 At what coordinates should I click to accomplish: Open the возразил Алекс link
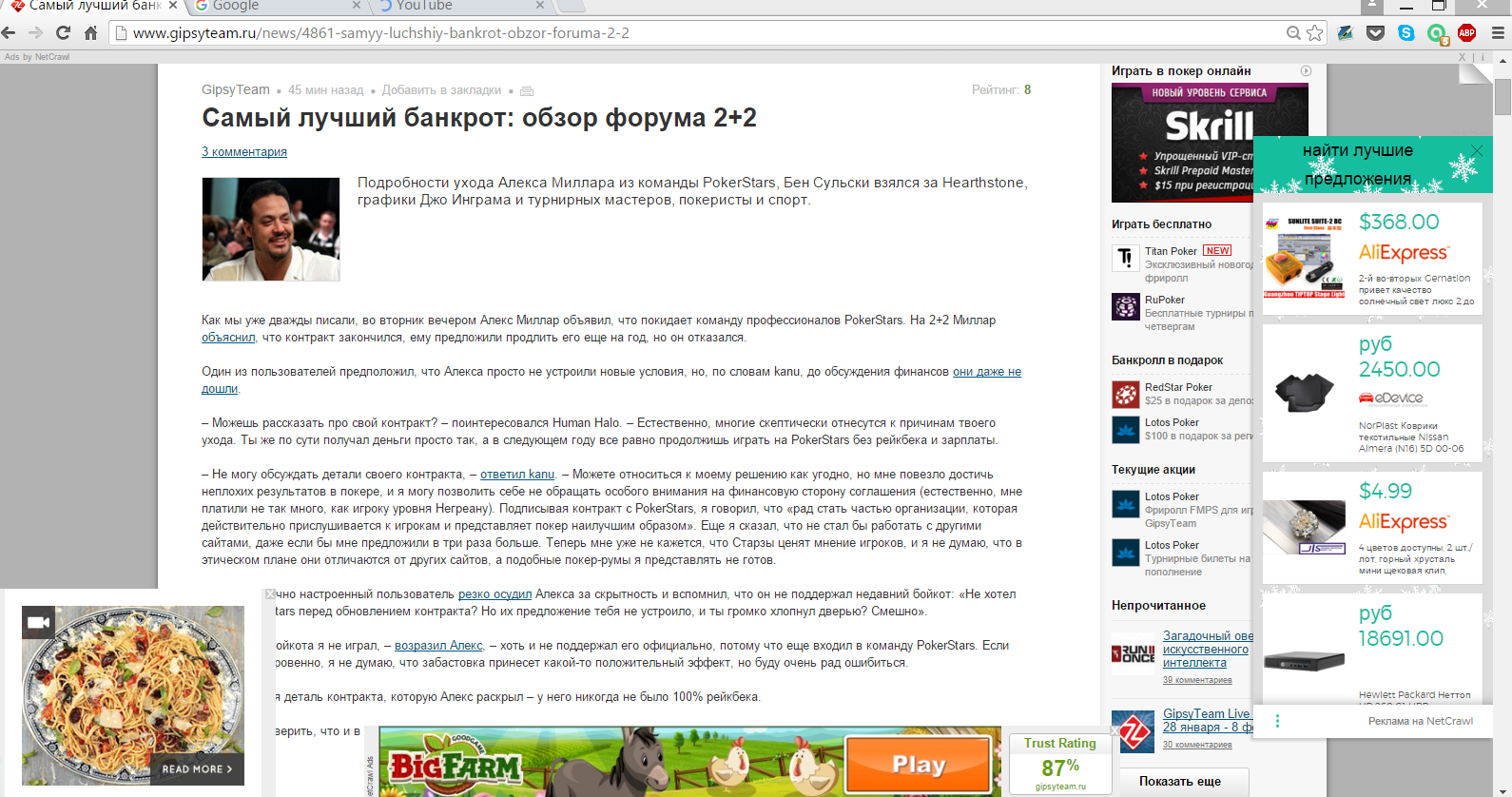point(438,646)
